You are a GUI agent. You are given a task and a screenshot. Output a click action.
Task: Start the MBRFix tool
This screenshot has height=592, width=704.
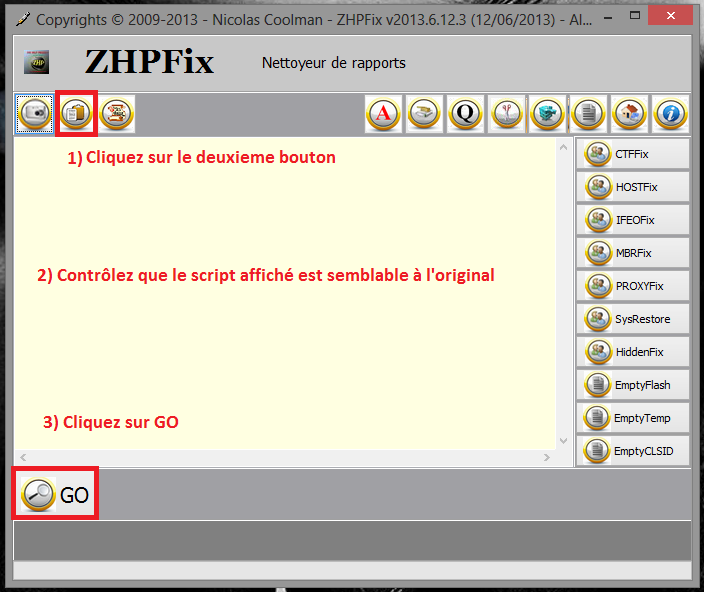(x=633, y=253)
